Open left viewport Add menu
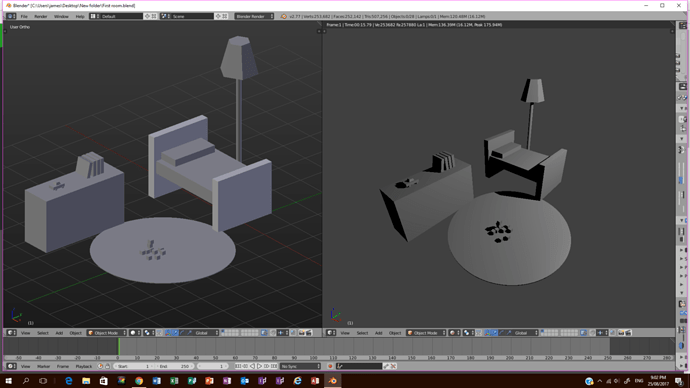Image resolution: width=690 pixels, height=388 pixels. point(59,333)
